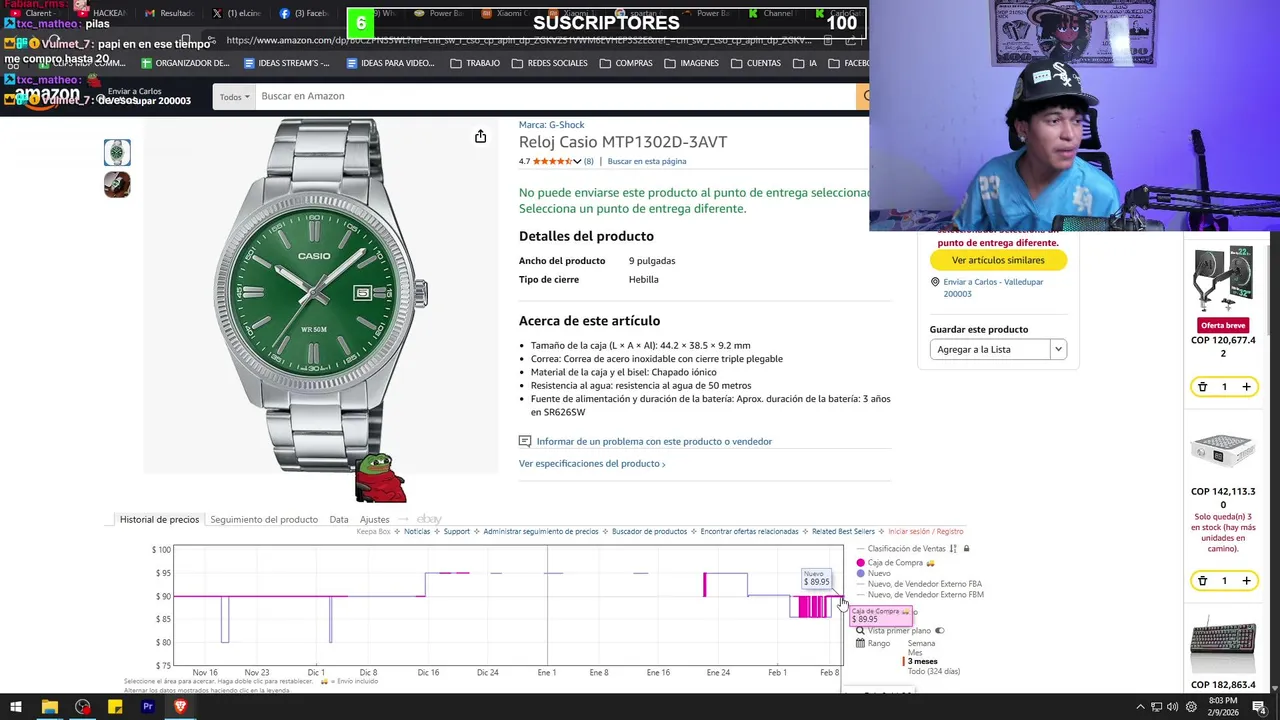Click Ver artículos similares yellow button

click(x=998, y=260)
